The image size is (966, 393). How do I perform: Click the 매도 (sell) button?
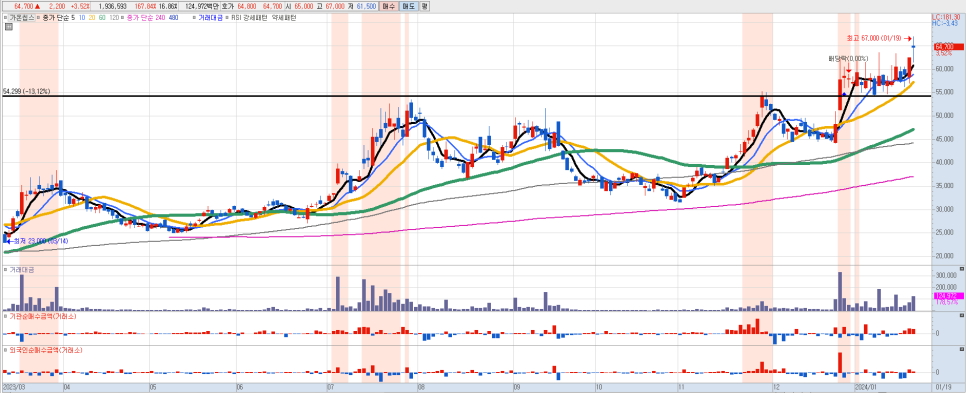point(408,6)
